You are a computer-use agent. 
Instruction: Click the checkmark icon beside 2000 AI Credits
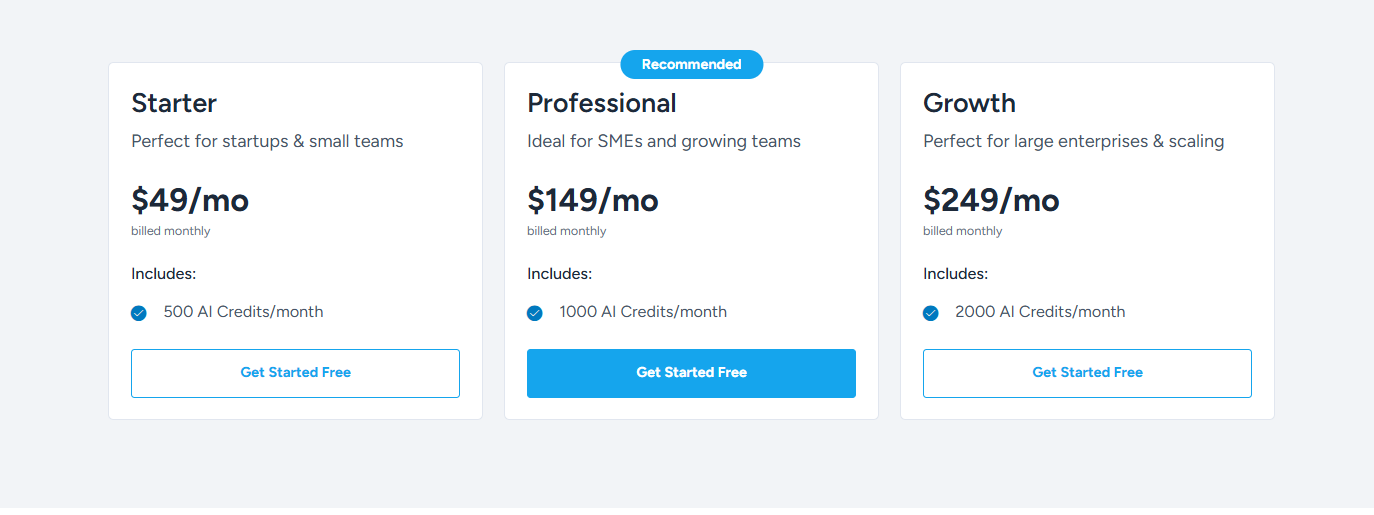pyautogui.click(x=931, y=313)
